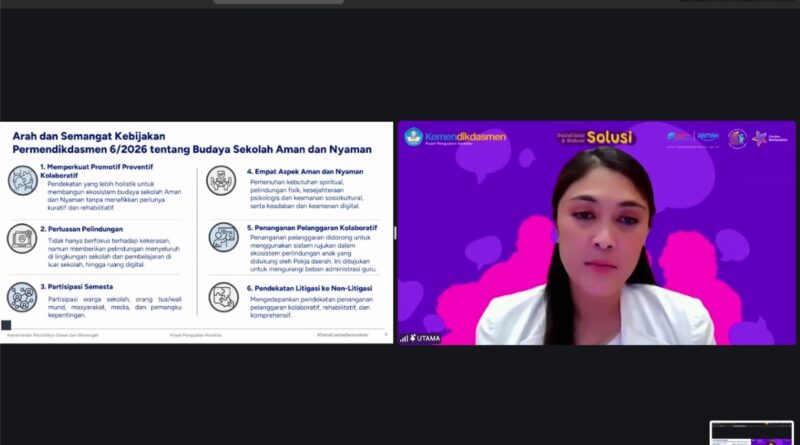Click the icon beside Empat Aspek Aman
The image size is (800, 445).
221,180
